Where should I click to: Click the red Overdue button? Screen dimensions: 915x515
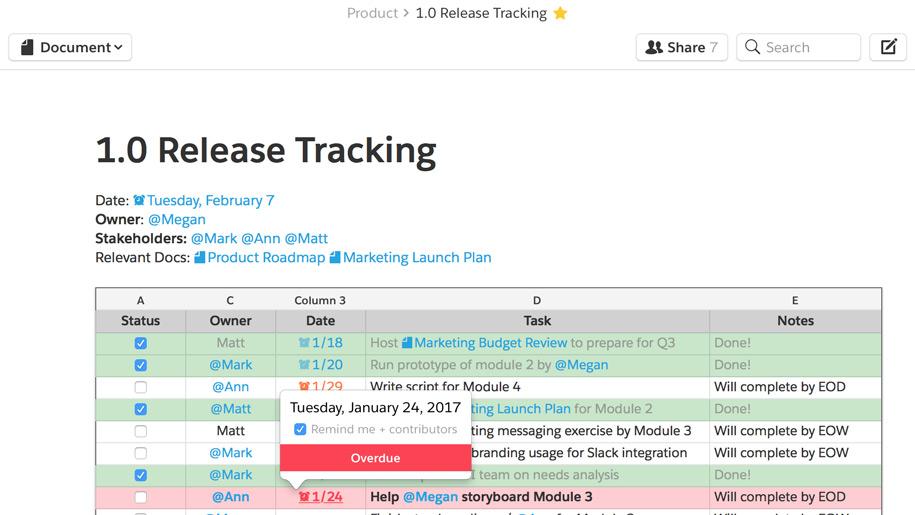[375, 458]
